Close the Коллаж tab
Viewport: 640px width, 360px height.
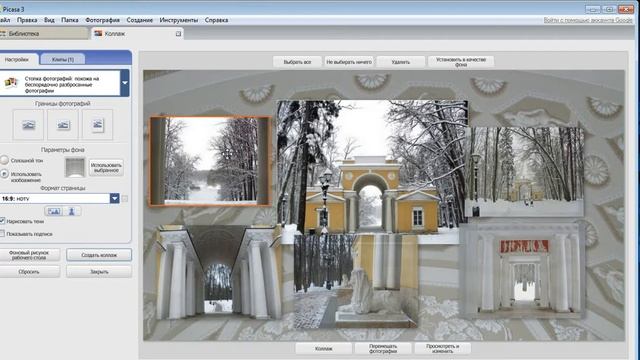point(178,34)
